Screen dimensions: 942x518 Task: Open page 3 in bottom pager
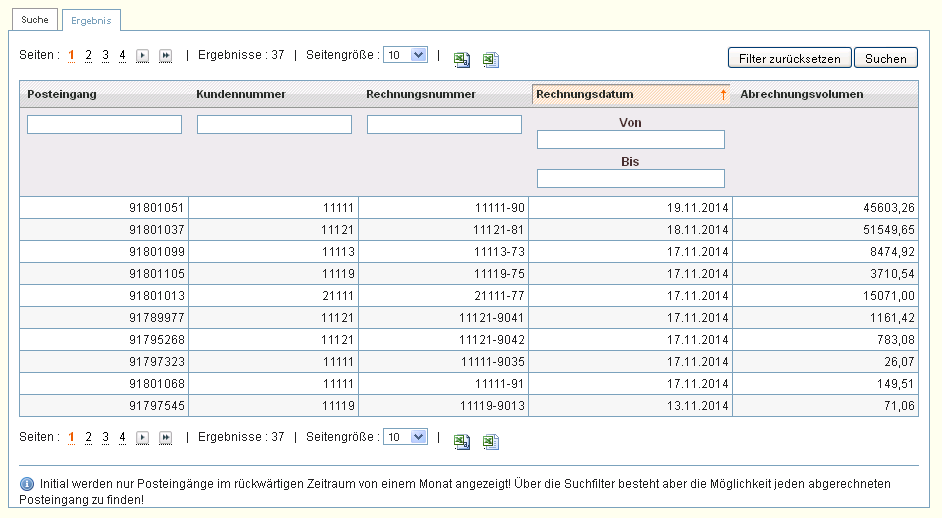pos(105,437)
